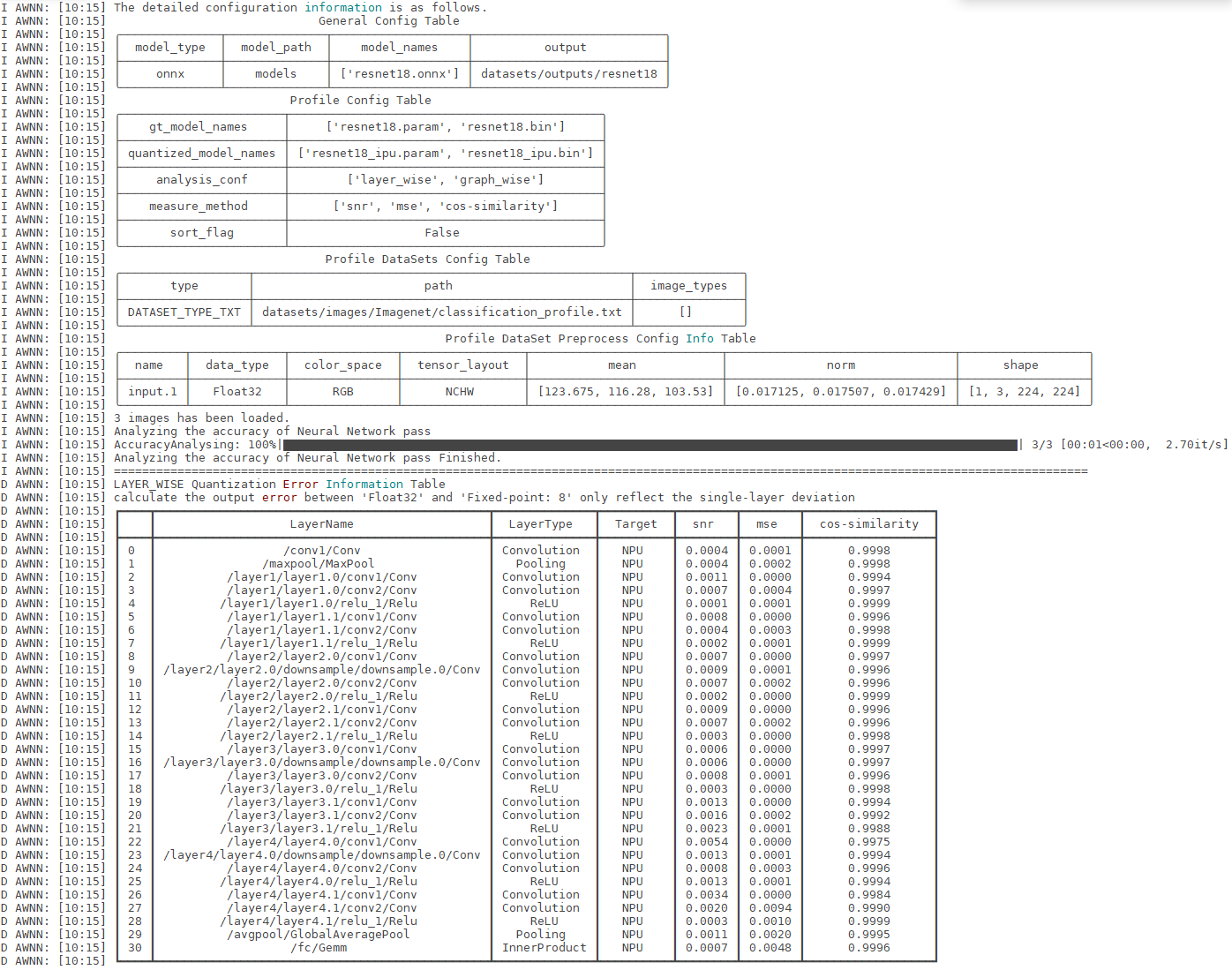Click the mean value [123.675, 116.28, 103.53]
The image size is (1232, 970).
point(626,392)
